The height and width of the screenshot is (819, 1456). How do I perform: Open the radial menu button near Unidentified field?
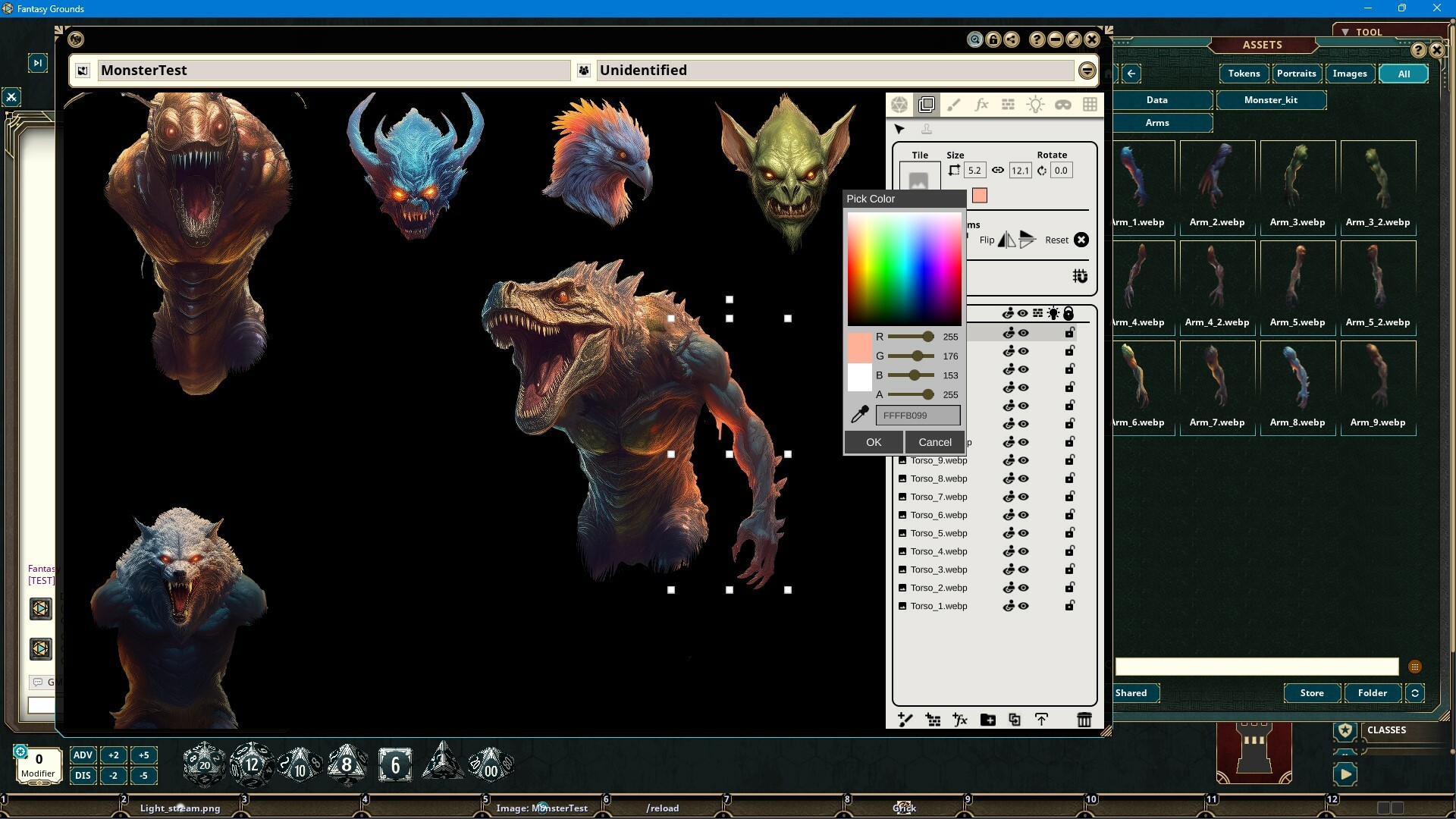pyautogui.click(x=1087, y=70)
